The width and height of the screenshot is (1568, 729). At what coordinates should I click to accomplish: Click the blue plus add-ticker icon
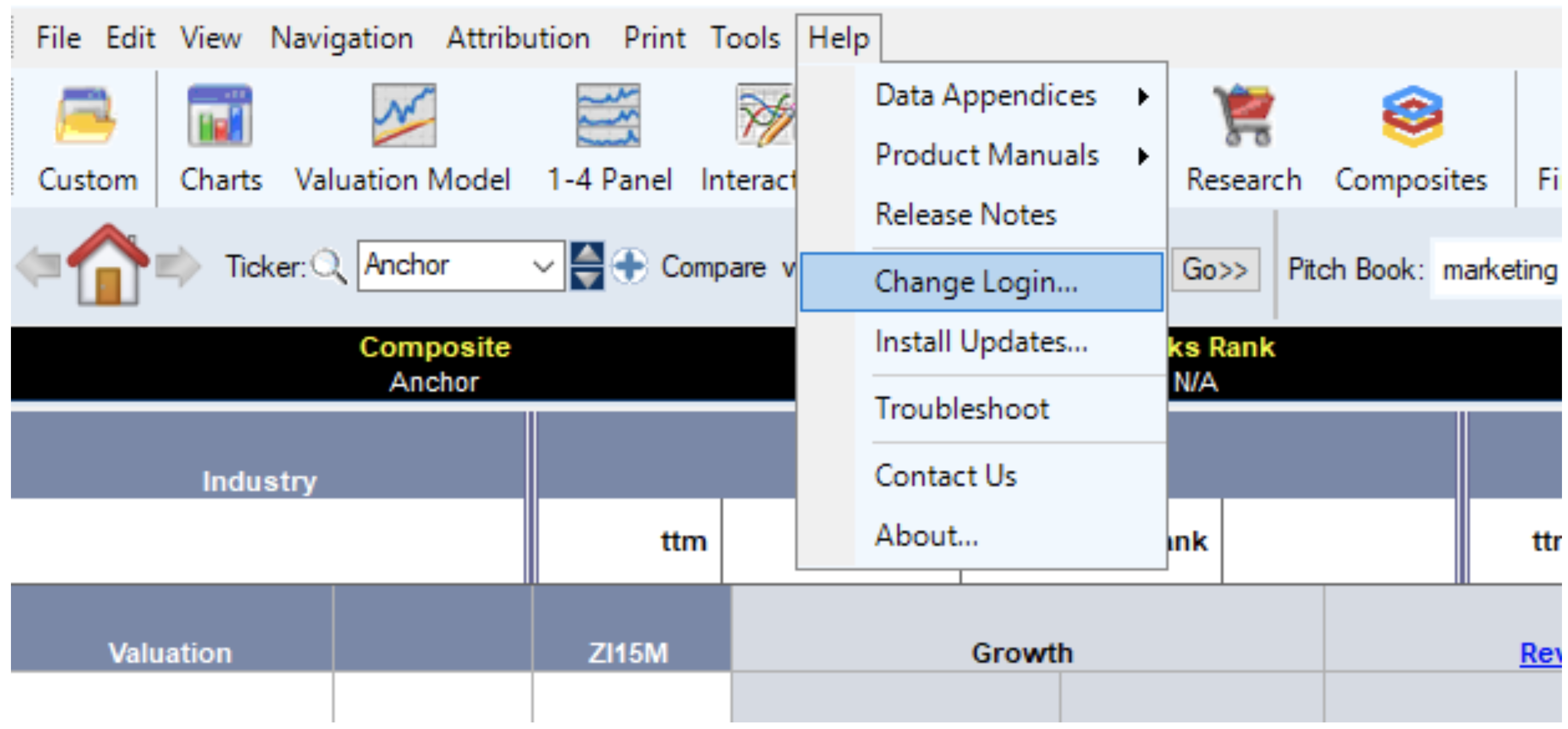(630, 267)
